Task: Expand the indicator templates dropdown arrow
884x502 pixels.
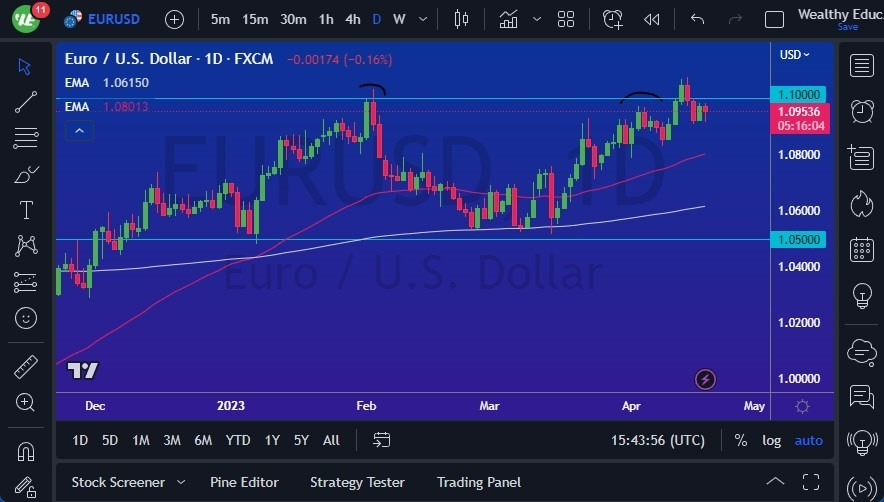Action: [x=537, y=19]
